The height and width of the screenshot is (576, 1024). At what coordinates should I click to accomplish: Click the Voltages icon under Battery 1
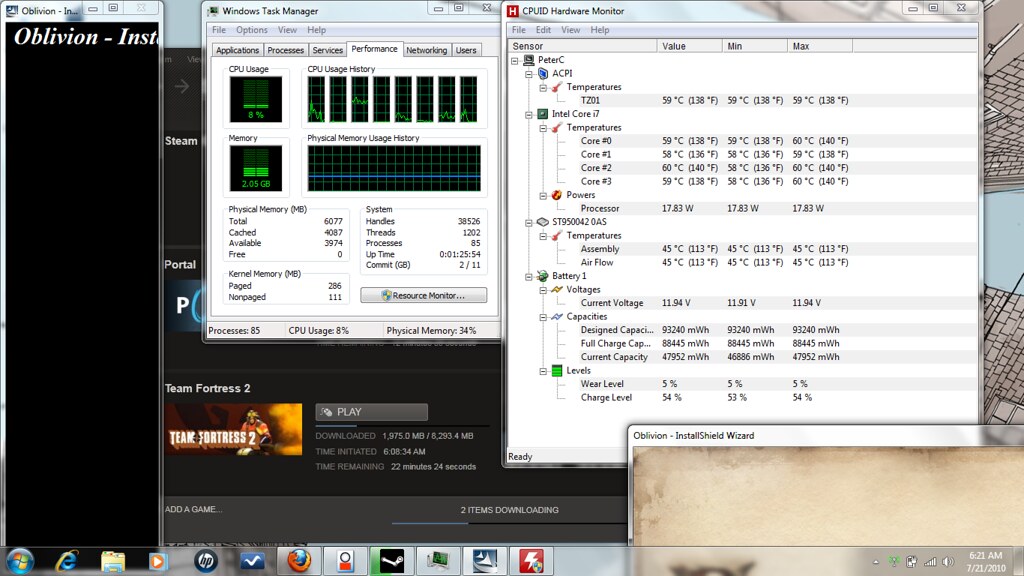coord(557,289)
